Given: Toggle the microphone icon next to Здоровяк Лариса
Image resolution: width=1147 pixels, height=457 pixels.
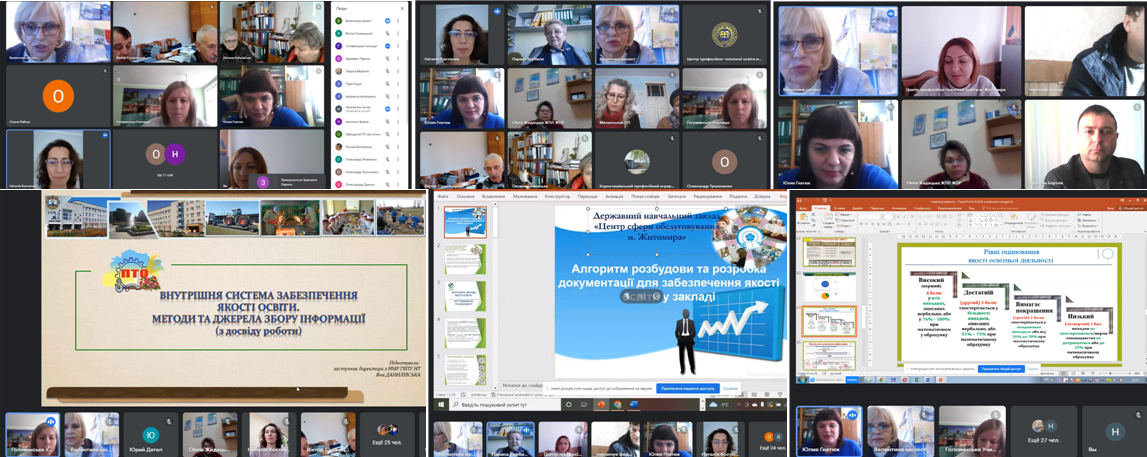Looking at the screenshot, I should click(x=385, y=58).
